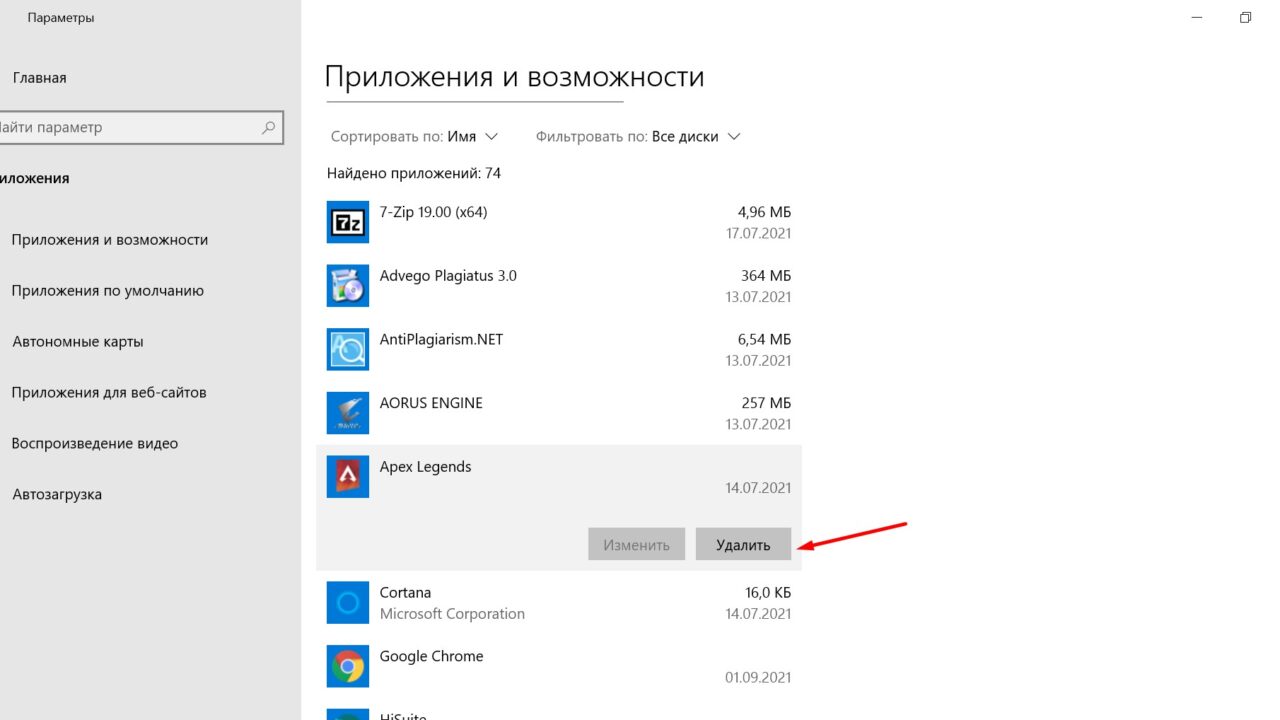1280x720 pixels.
Task: Click the '4,96 МБ' size value
Action: 764,212
